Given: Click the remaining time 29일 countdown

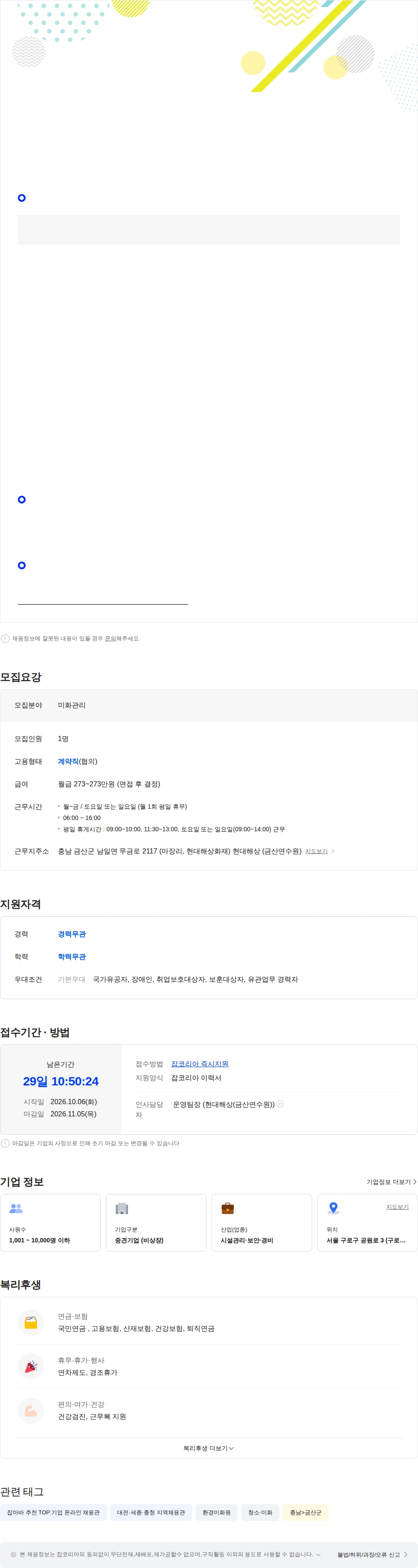Looking at the screenshot, I should tap(61, 1081).
